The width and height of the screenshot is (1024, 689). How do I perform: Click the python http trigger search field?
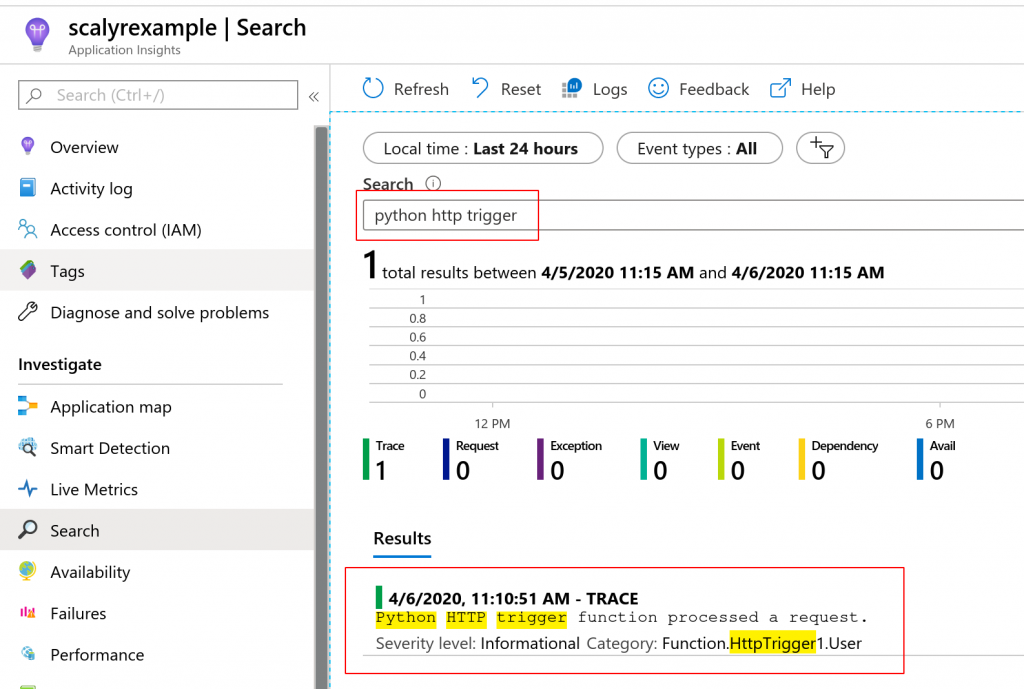690,215
